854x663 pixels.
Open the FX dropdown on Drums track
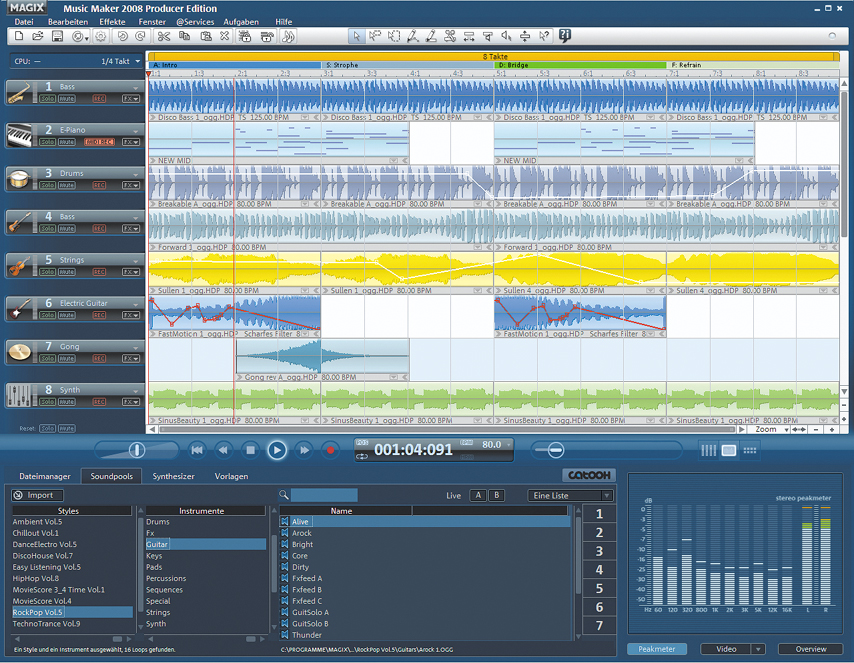tap(131, 185)
